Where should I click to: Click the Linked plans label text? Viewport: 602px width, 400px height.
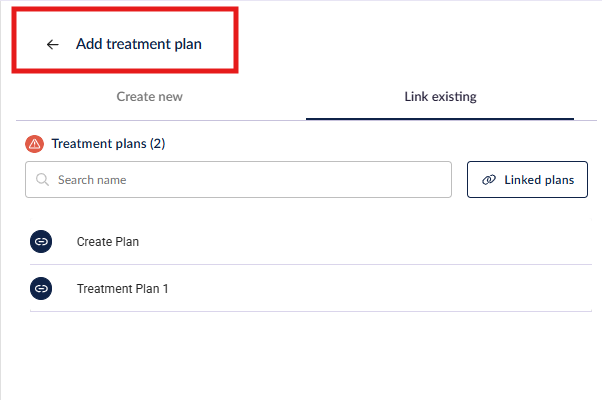539,180
